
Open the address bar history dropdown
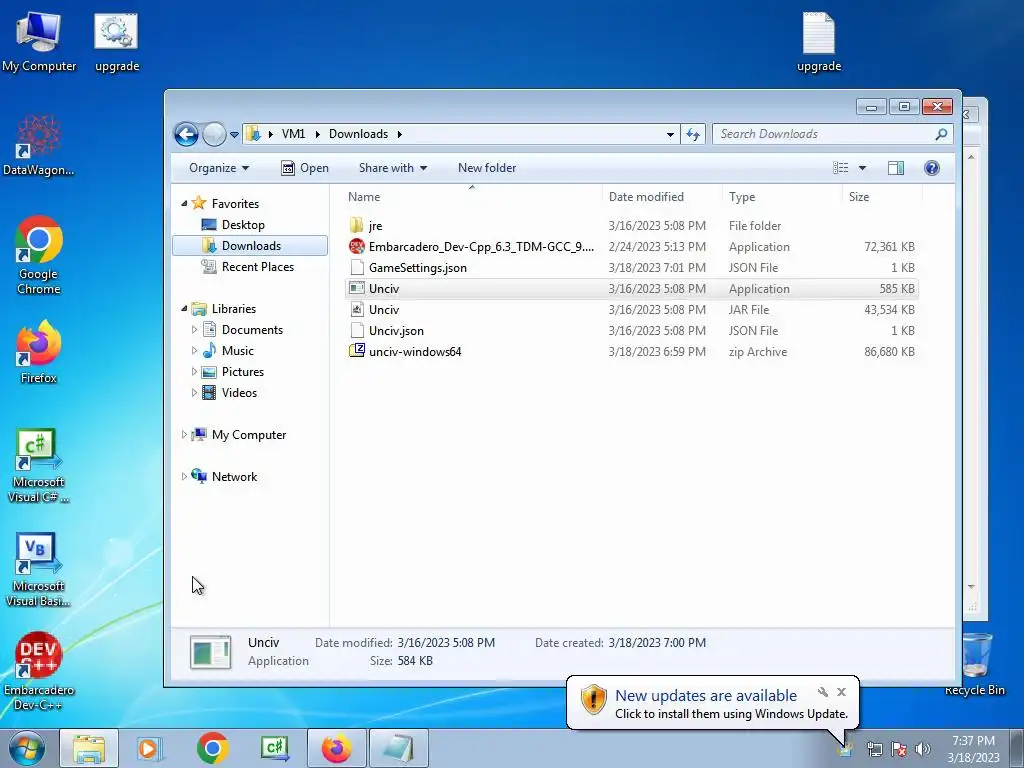coord(670,135)
